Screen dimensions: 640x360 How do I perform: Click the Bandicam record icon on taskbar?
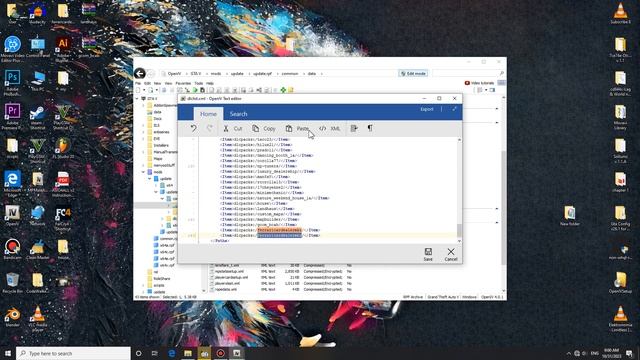coord(220,353)
